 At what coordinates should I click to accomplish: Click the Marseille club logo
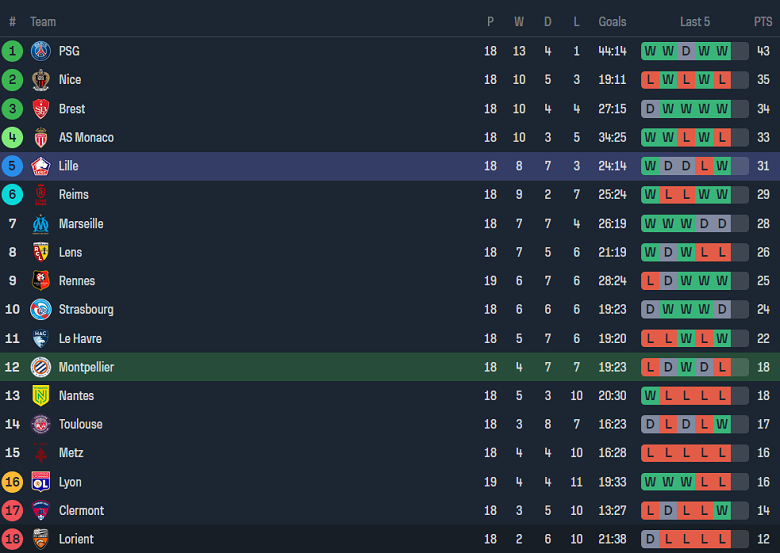pyautogui.click(x=41, y=224)
